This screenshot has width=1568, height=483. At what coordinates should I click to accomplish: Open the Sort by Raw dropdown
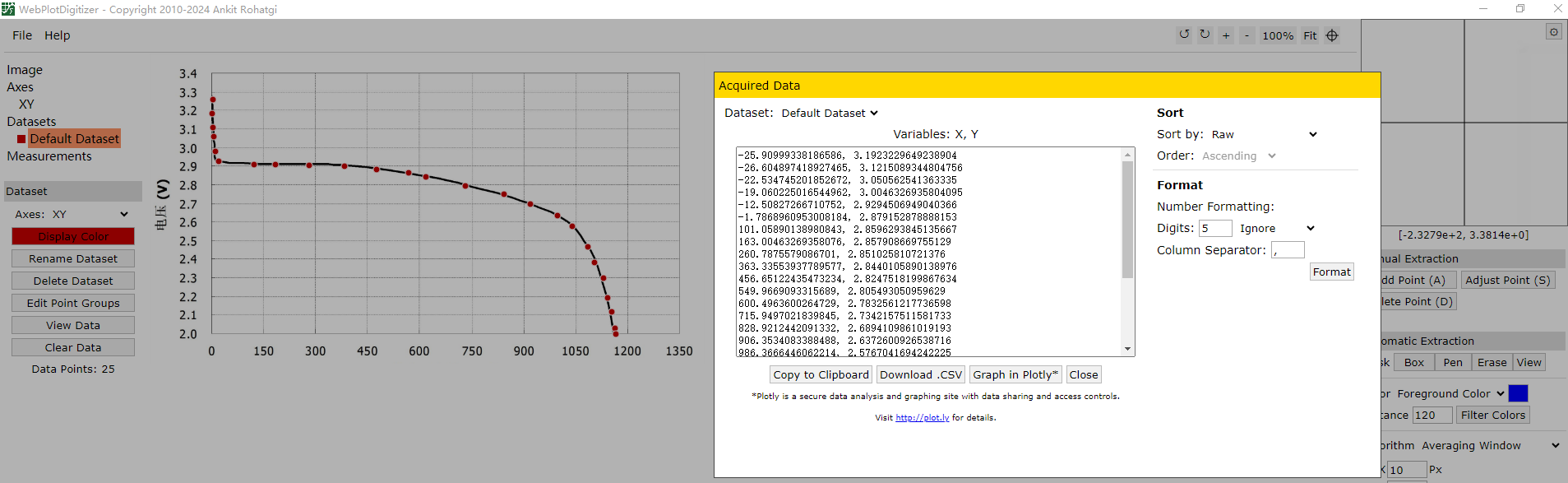coord(1264,134)
